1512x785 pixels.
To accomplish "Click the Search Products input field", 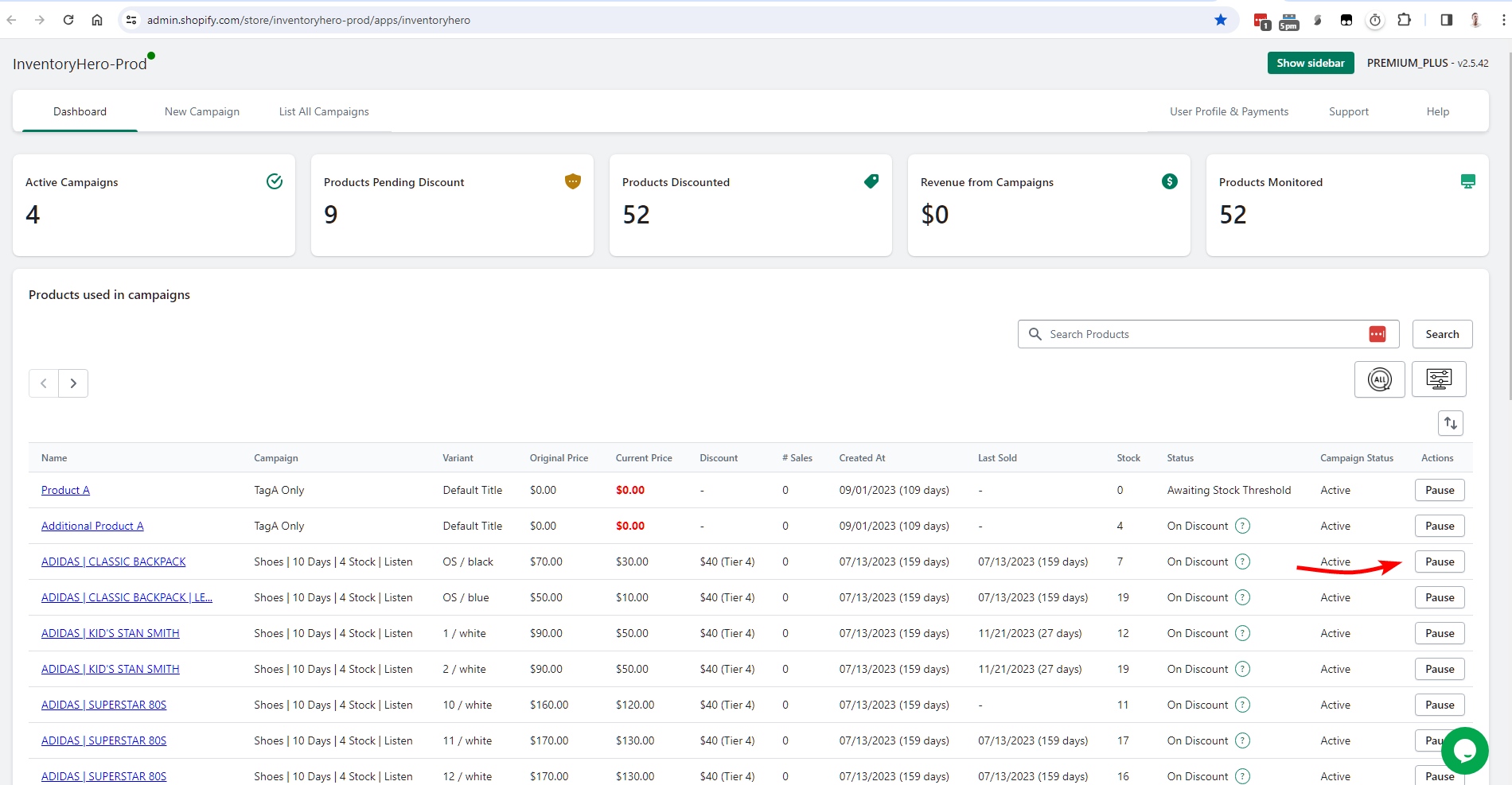I will click(1208, 334).
